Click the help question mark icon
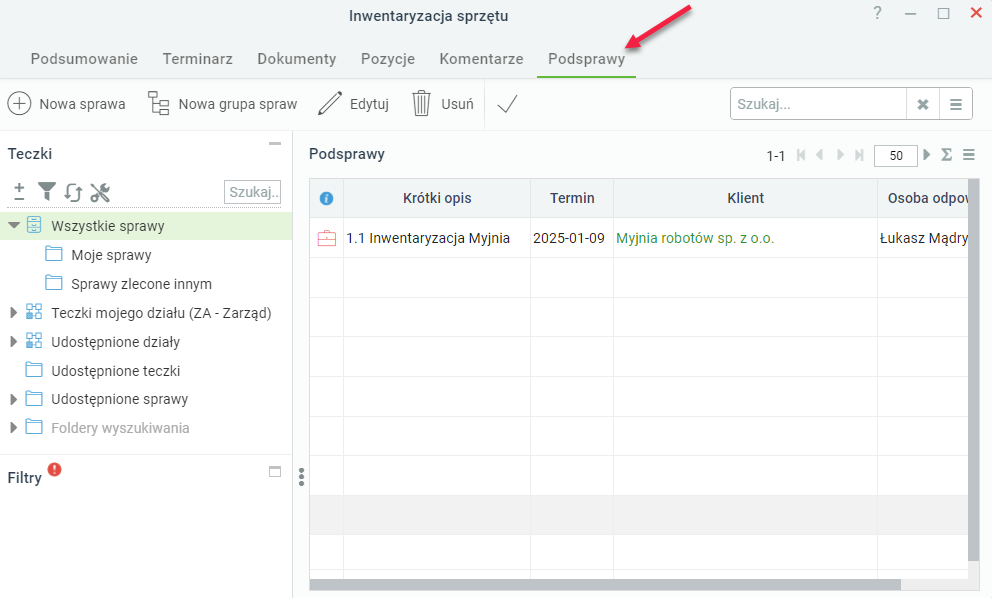Screen dimensions: 992x598 tap(877, 13)
